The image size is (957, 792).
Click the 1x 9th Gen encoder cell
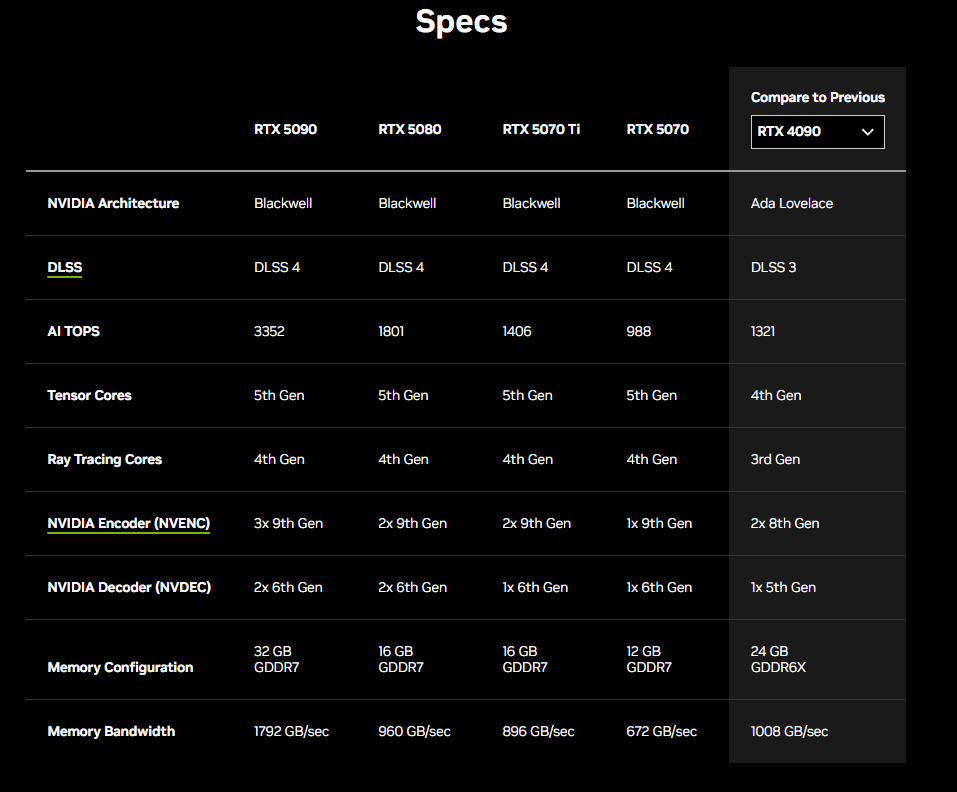(x=659, y=524)
